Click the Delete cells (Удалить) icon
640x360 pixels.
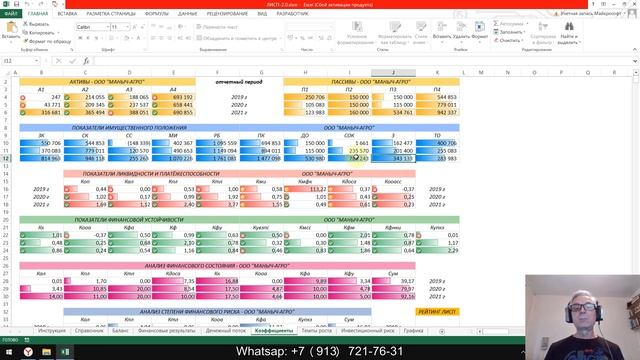[461, 27]
